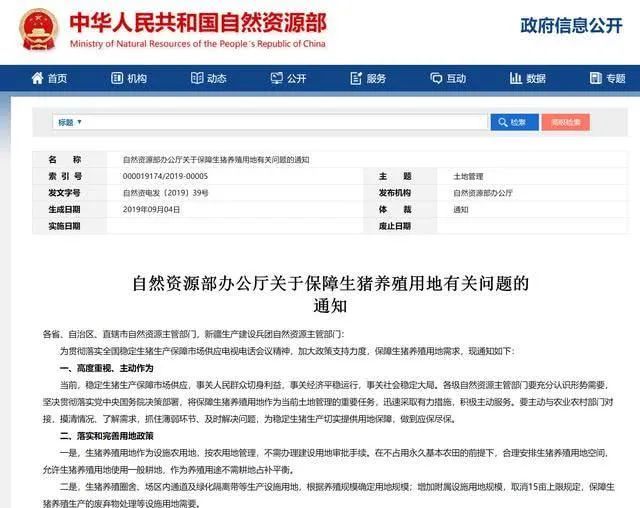Click heading 二、落实和完善用地政策

[x=107, y=436]
